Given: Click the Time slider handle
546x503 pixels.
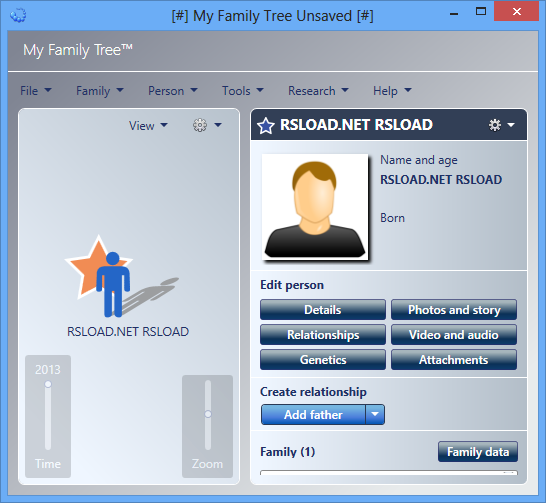Looking at the screenshot, I should point(48,384).
